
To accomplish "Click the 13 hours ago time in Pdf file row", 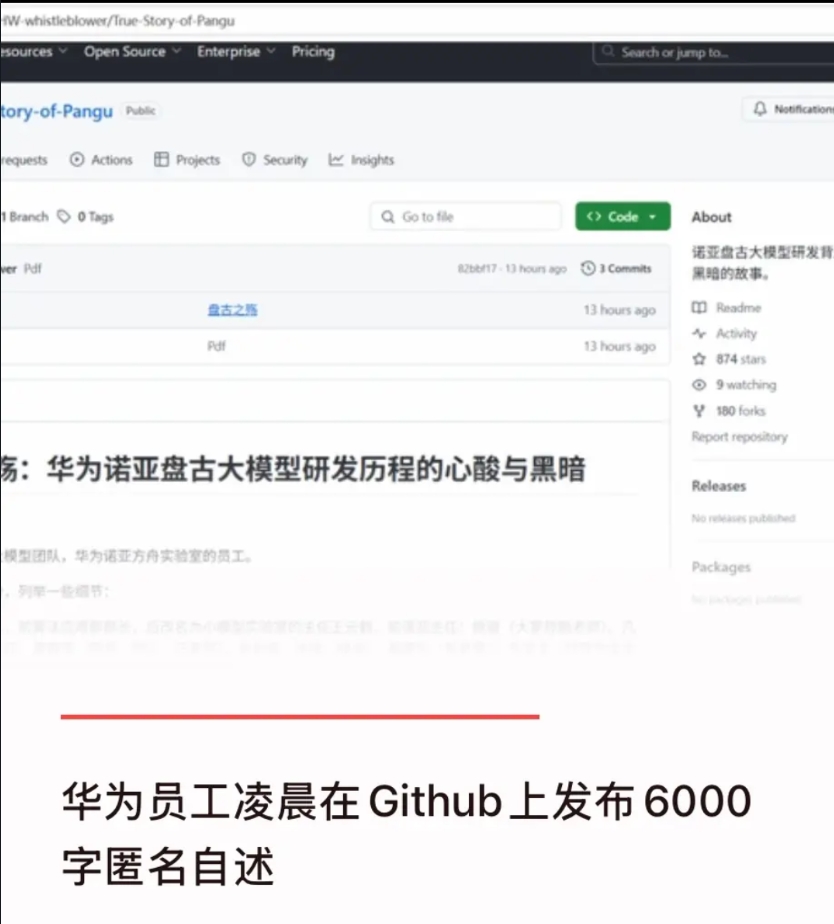I will coord(619,346).
